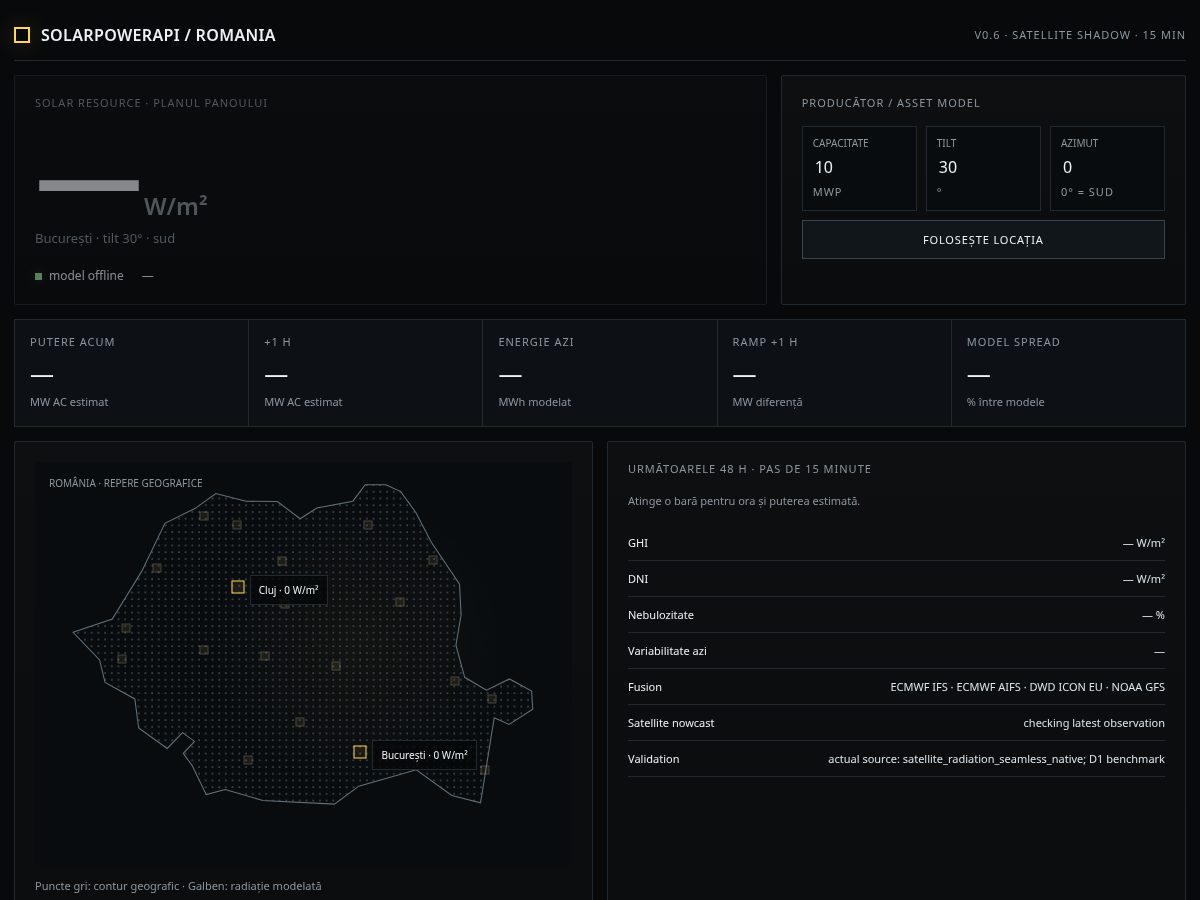Viewport: 1200px width, 900px height.
Task: Click the Folosește locația button
Action: coord(983,240)
